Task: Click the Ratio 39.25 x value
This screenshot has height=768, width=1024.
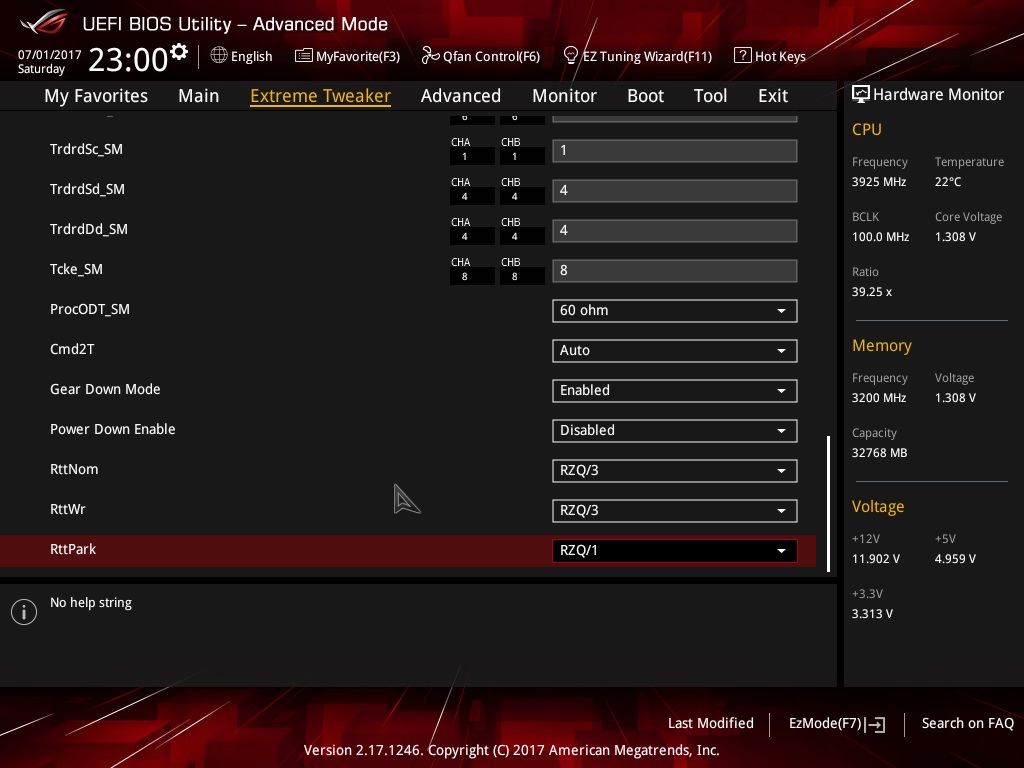Action: click(871, 292)
